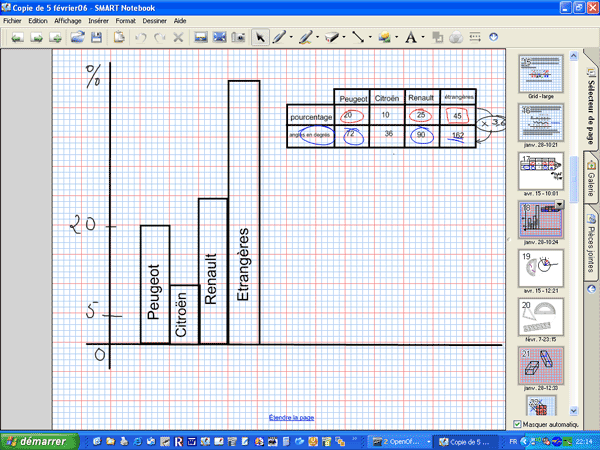Click the page sorter scrollbar thumb
This screenshot has height=450, width=600.
click(574, 179)
